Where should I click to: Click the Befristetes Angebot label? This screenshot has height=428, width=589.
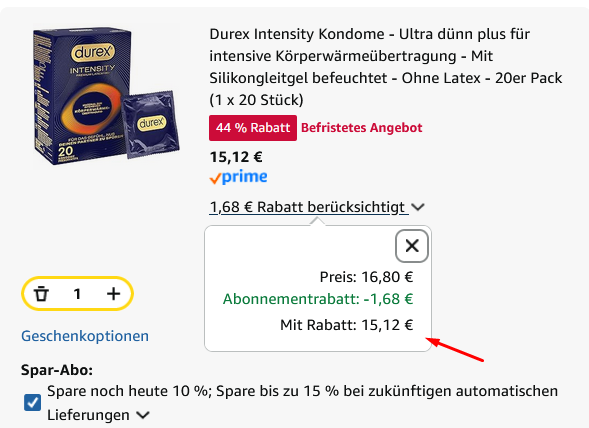(x=362, y=128)
